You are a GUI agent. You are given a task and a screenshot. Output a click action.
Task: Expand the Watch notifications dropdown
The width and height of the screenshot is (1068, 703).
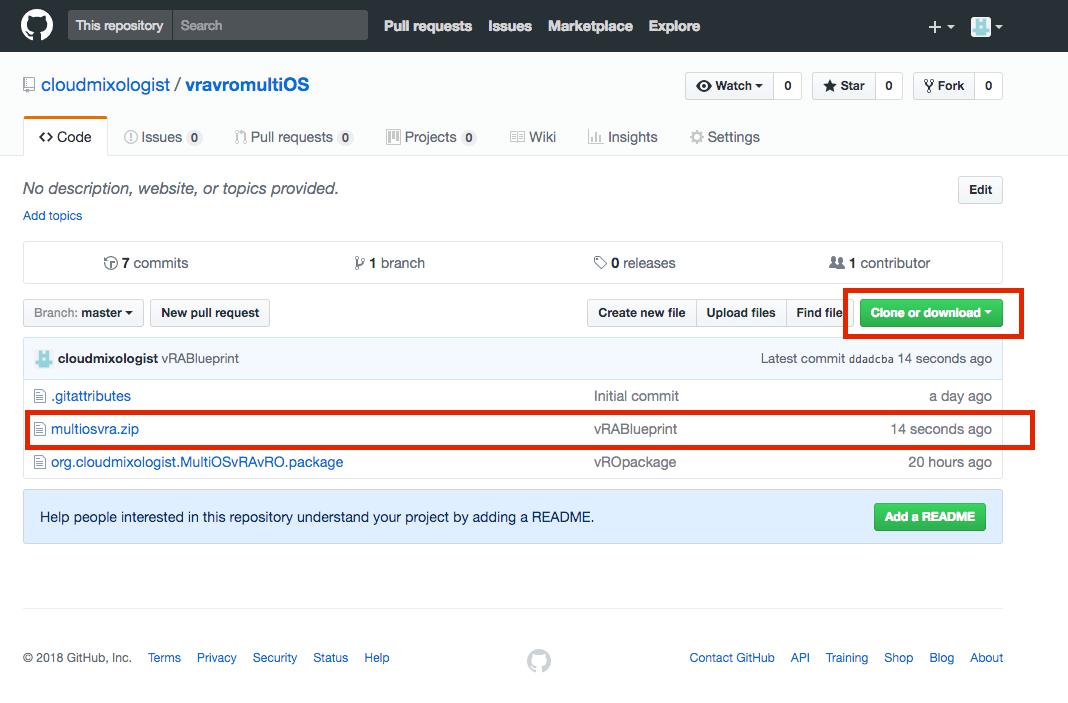click(729, 86)
